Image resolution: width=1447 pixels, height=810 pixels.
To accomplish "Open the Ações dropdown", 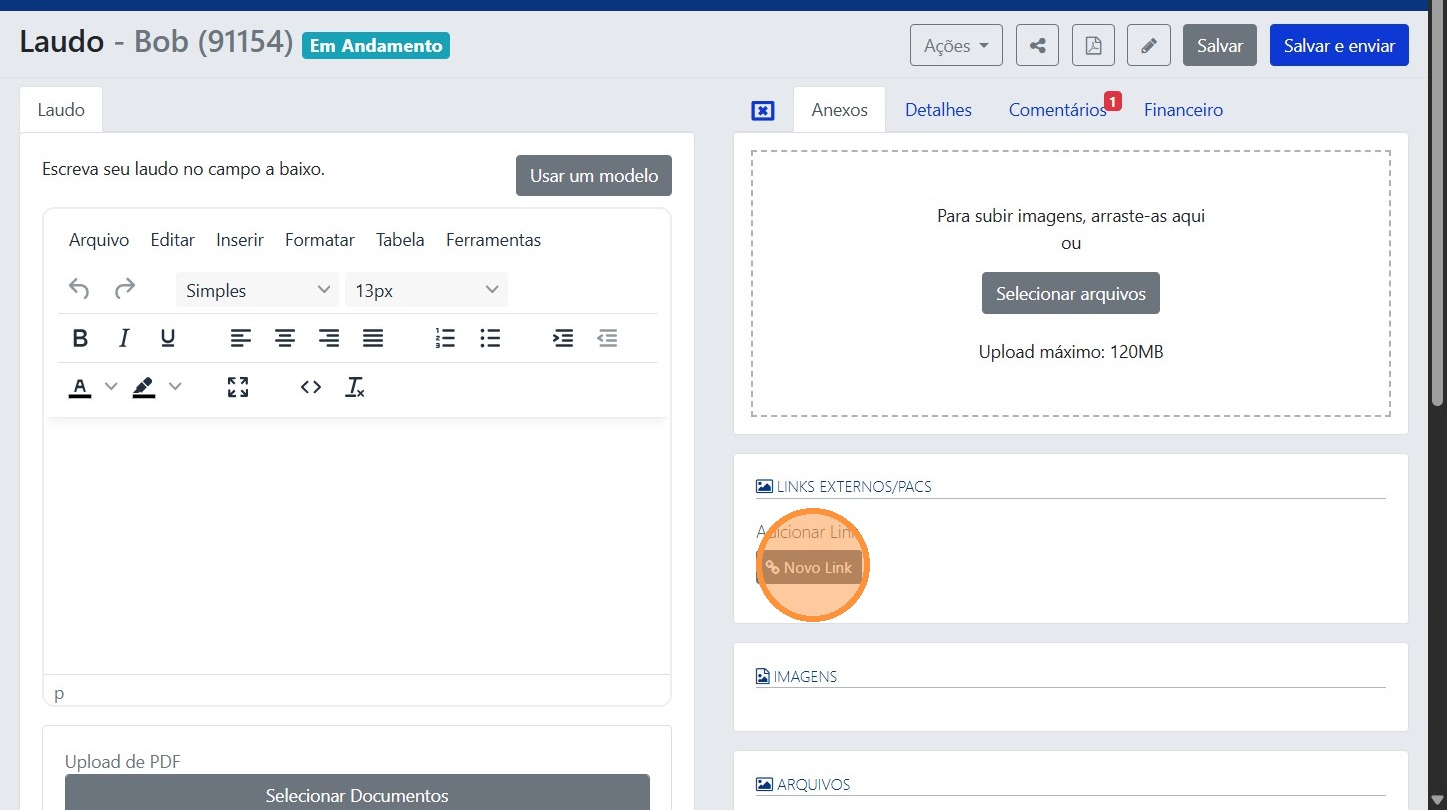I will 956,45.
